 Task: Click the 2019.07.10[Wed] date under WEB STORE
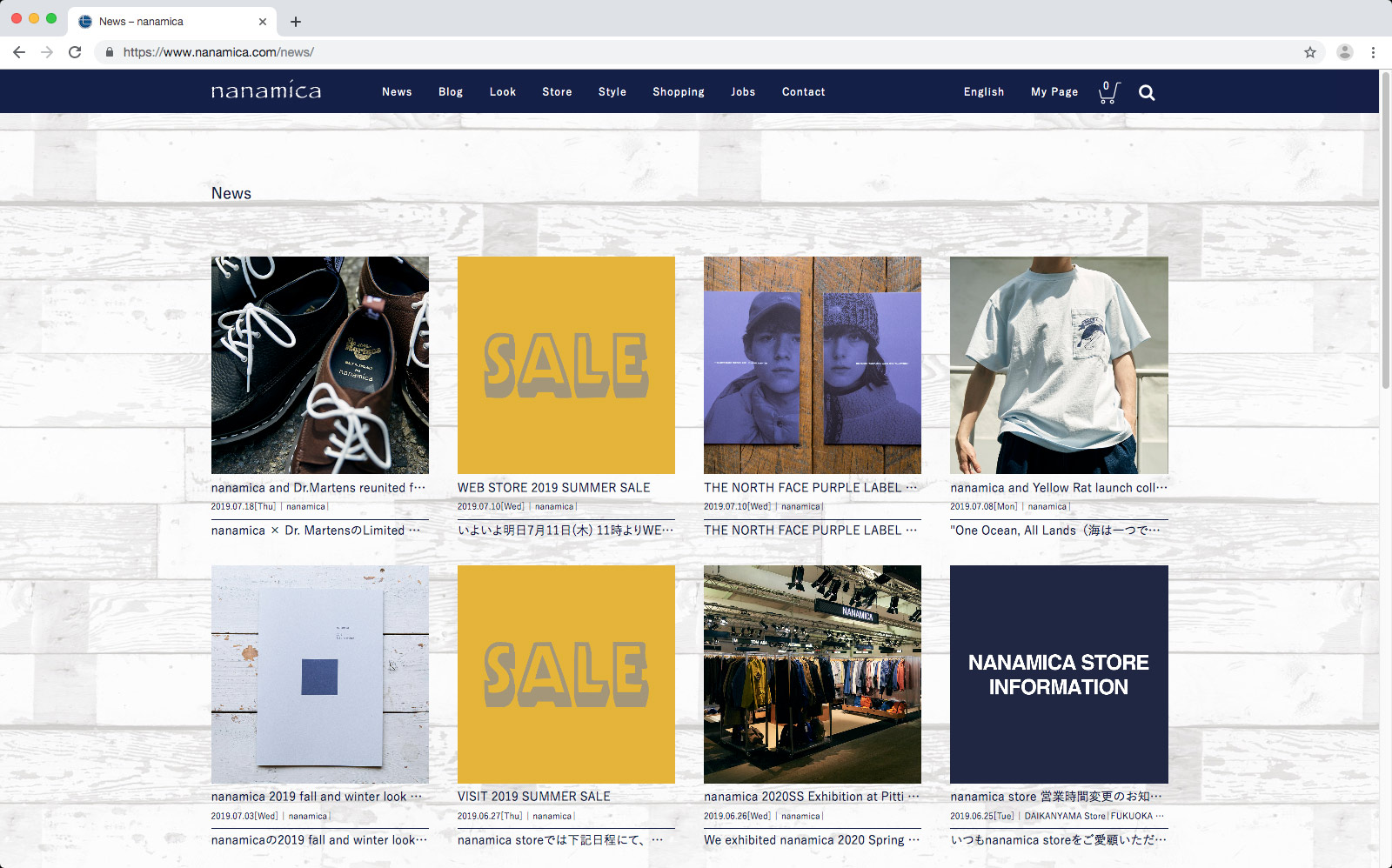(x=492, y=506)
